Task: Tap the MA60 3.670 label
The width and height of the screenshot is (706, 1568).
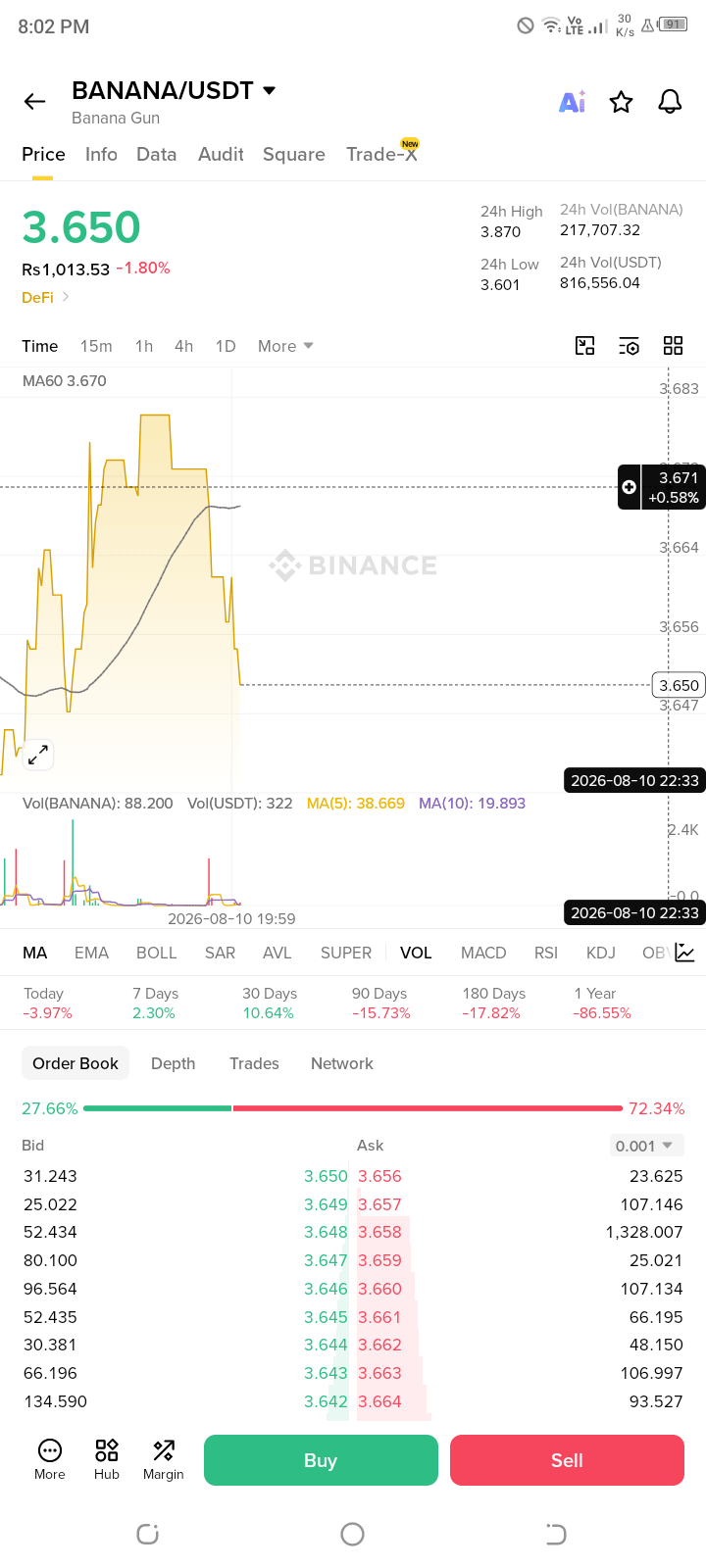Action: [x=65, y=380]
